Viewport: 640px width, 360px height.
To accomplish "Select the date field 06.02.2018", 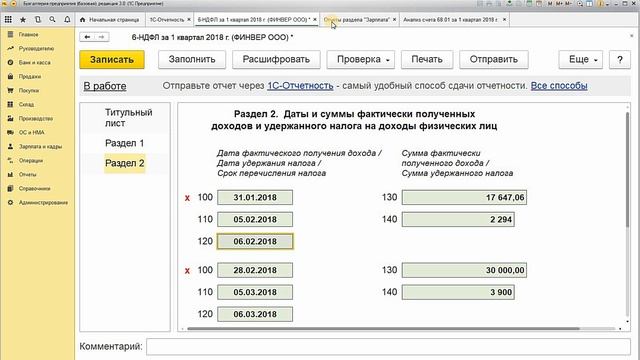I will (255, 242).
